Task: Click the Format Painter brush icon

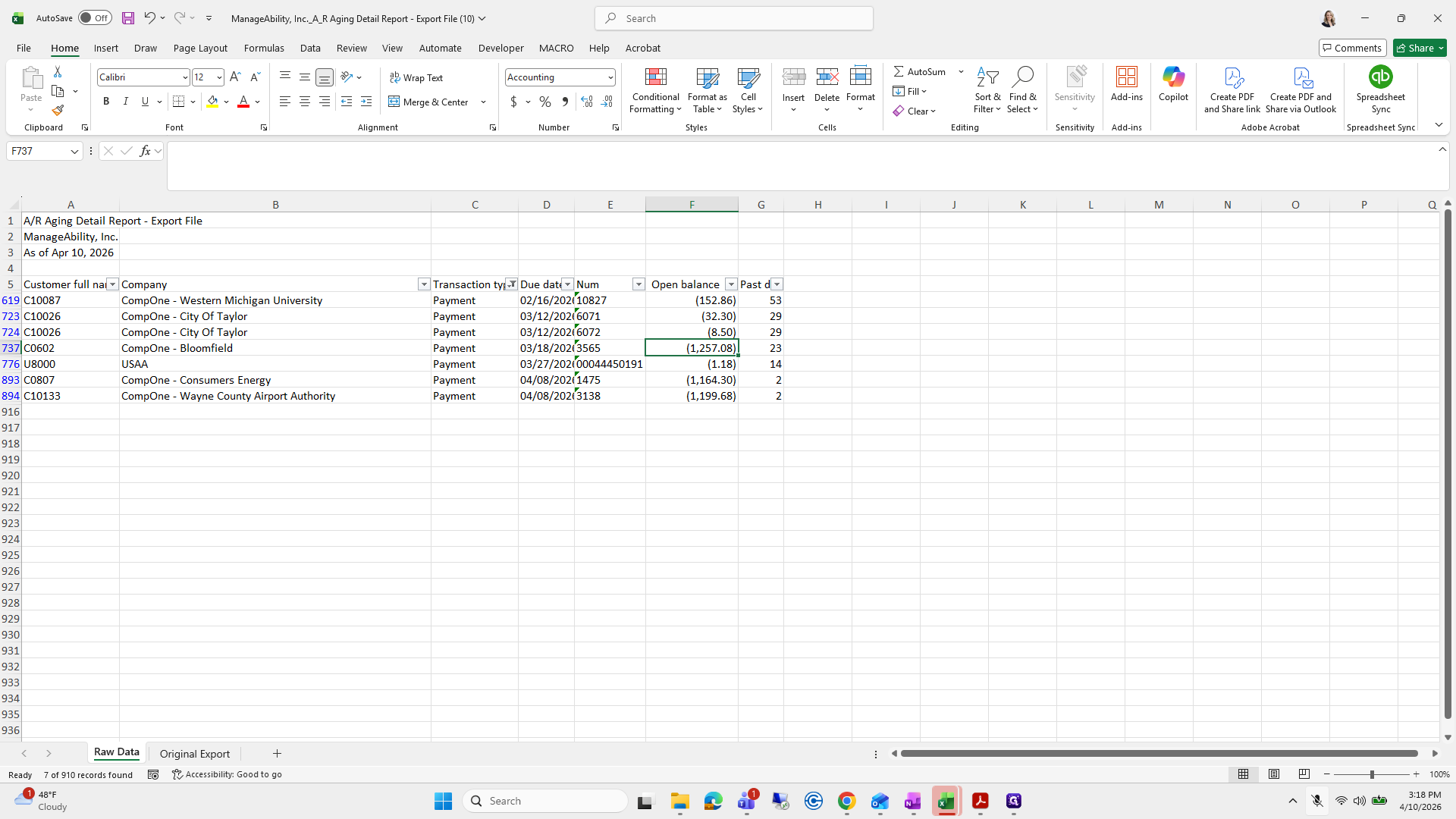Action: pyautogui.click(x=58, y=111)
